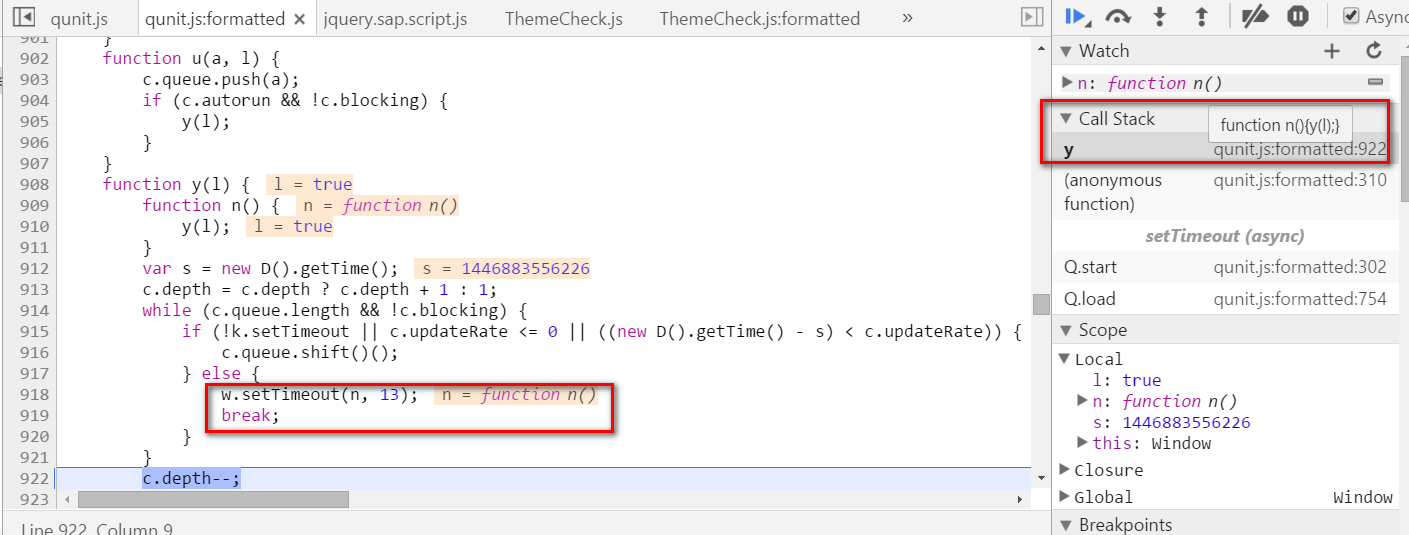Expand the Closure scope group
Viewport: 1409px width, 535px height.
[1064, 470]
